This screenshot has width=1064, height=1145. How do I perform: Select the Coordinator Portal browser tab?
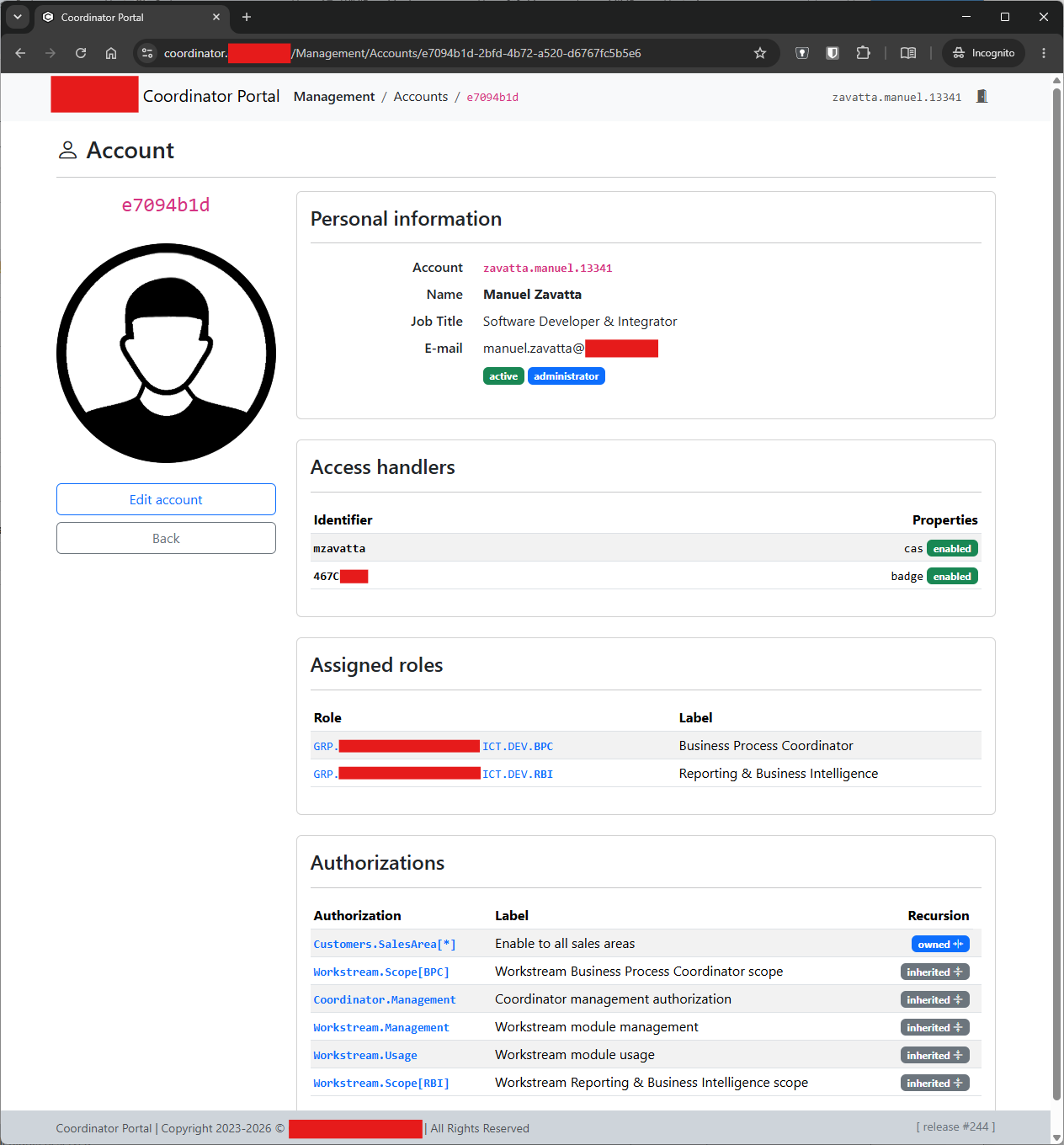(131, 17)
